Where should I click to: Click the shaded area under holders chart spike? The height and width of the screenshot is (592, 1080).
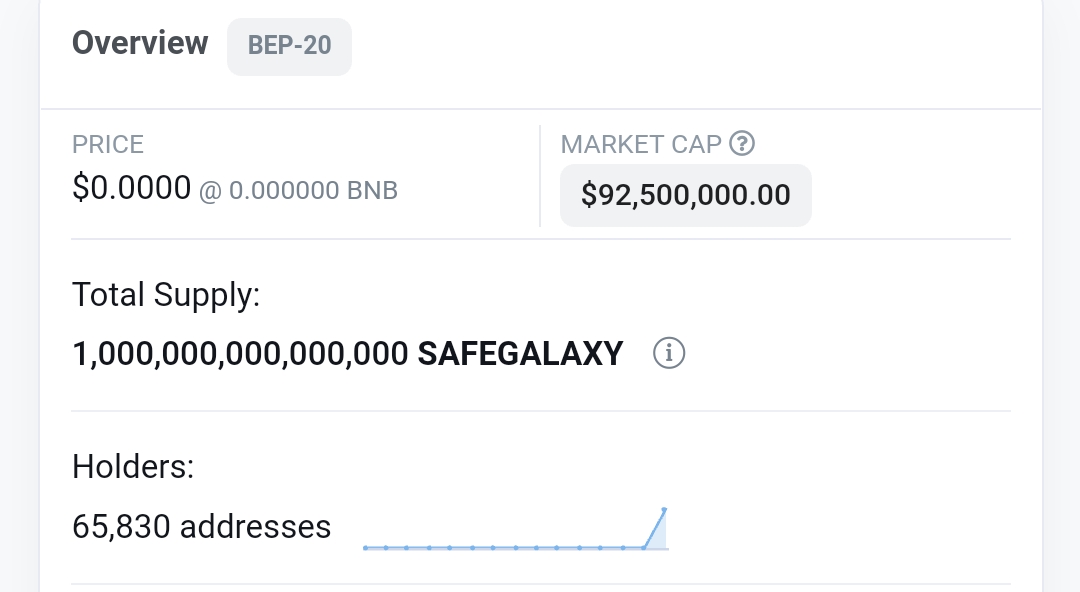coord(659,538)
